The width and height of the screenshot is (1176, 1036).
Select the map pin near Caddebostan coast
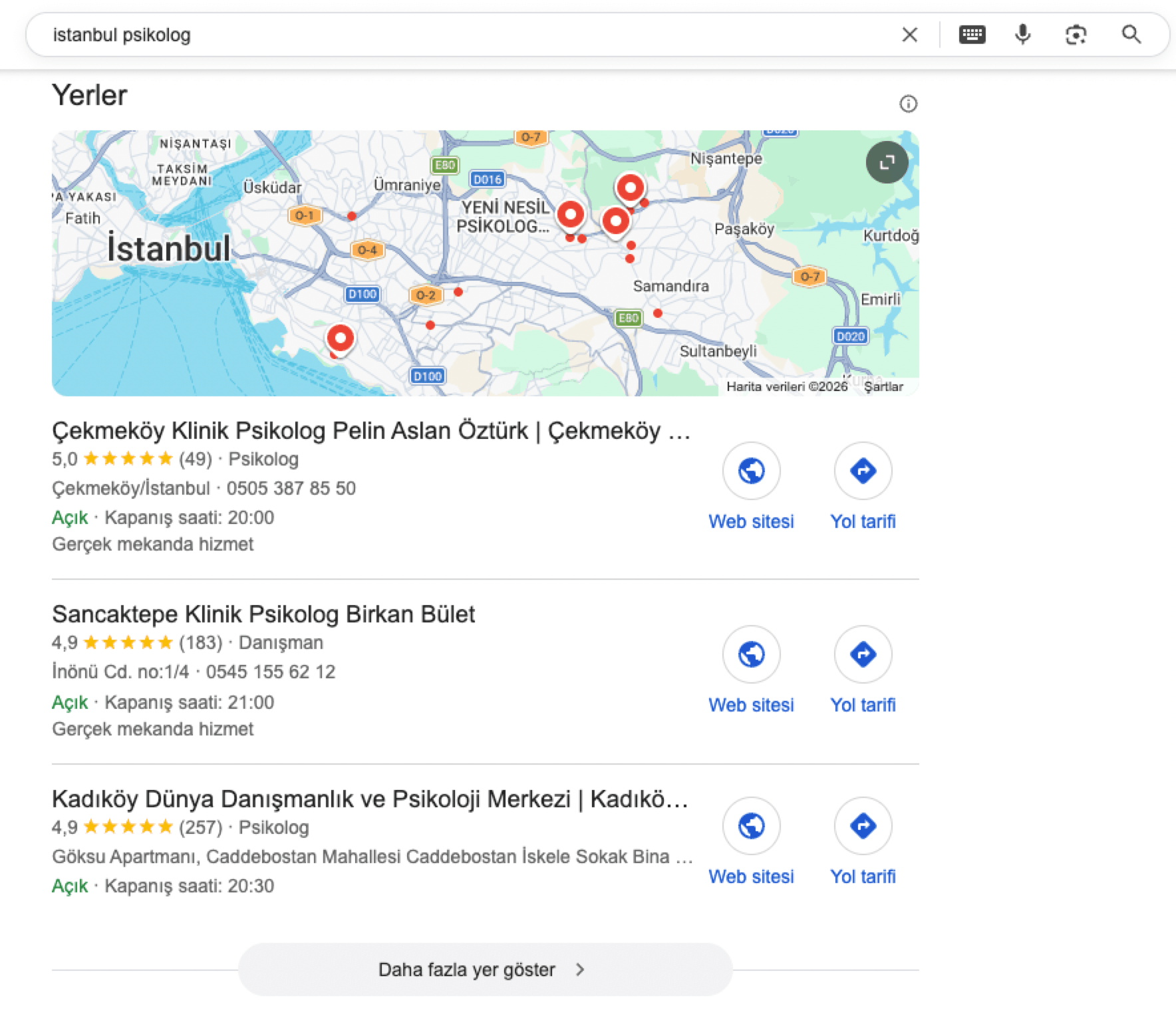pyautogui.click(x=340, y=338)
